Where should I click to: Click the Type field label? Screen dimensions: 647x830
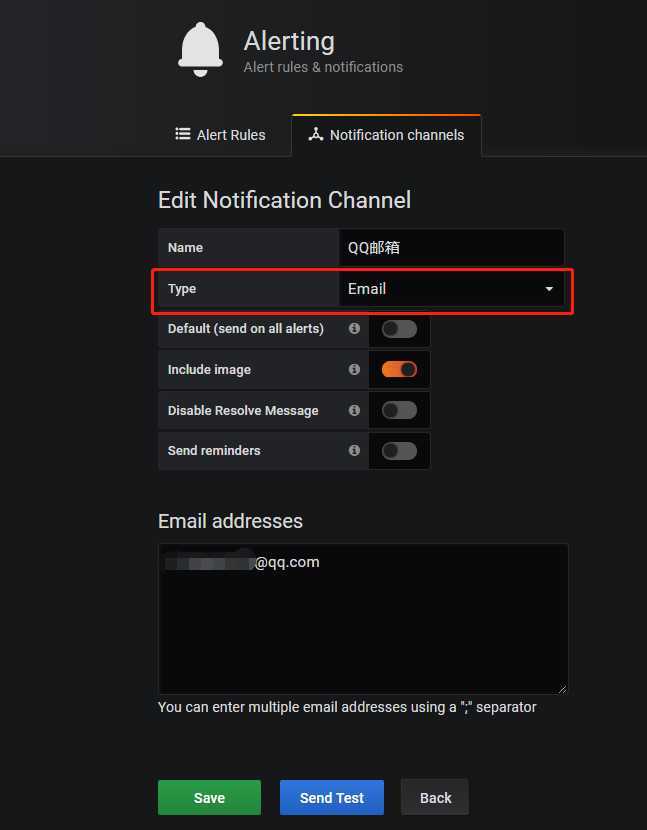(x=182, y=289)
